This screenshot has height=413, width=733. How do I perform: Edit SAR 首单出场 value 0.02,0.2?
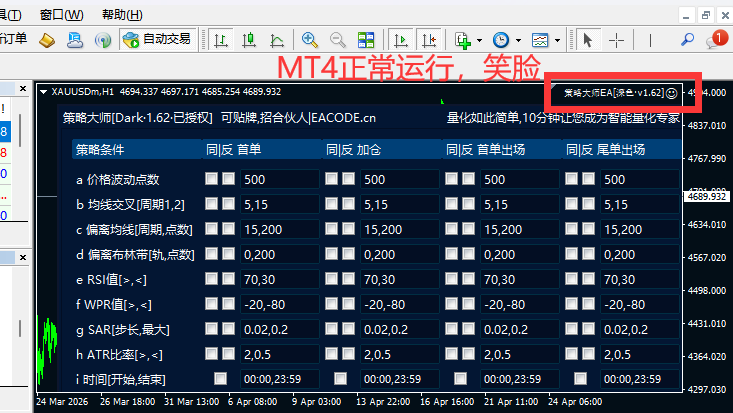point(520,329)
